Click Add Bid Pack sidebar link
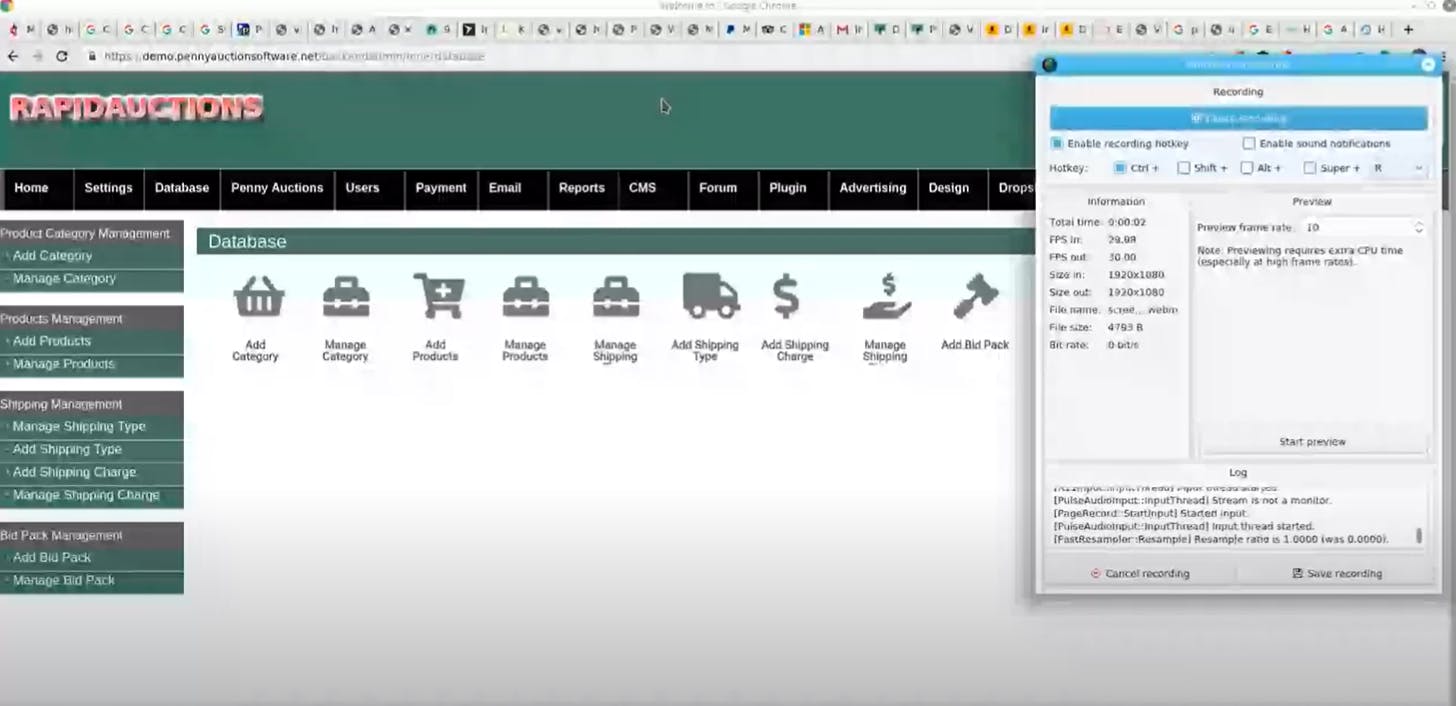 (x=52, y=558)
